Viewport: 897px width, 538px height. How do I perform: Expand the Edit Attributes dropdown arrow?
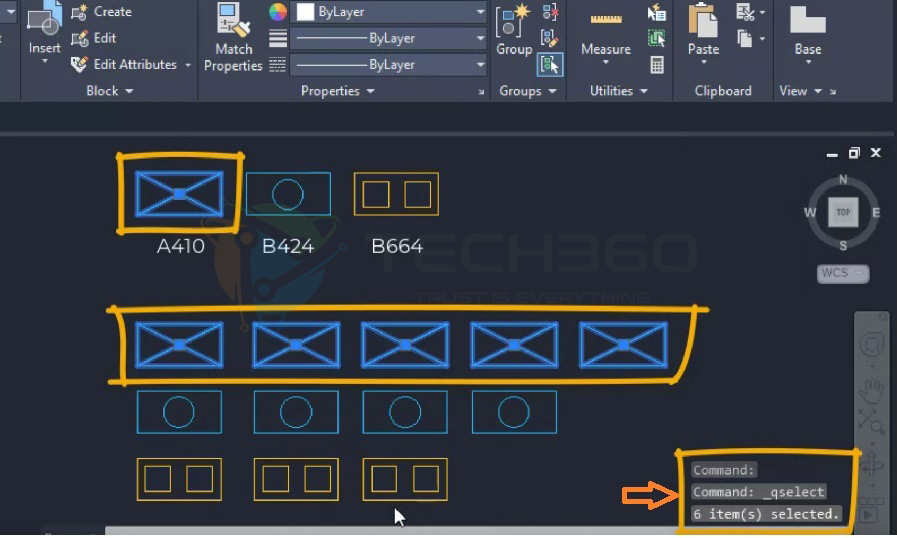click(188, 65)
